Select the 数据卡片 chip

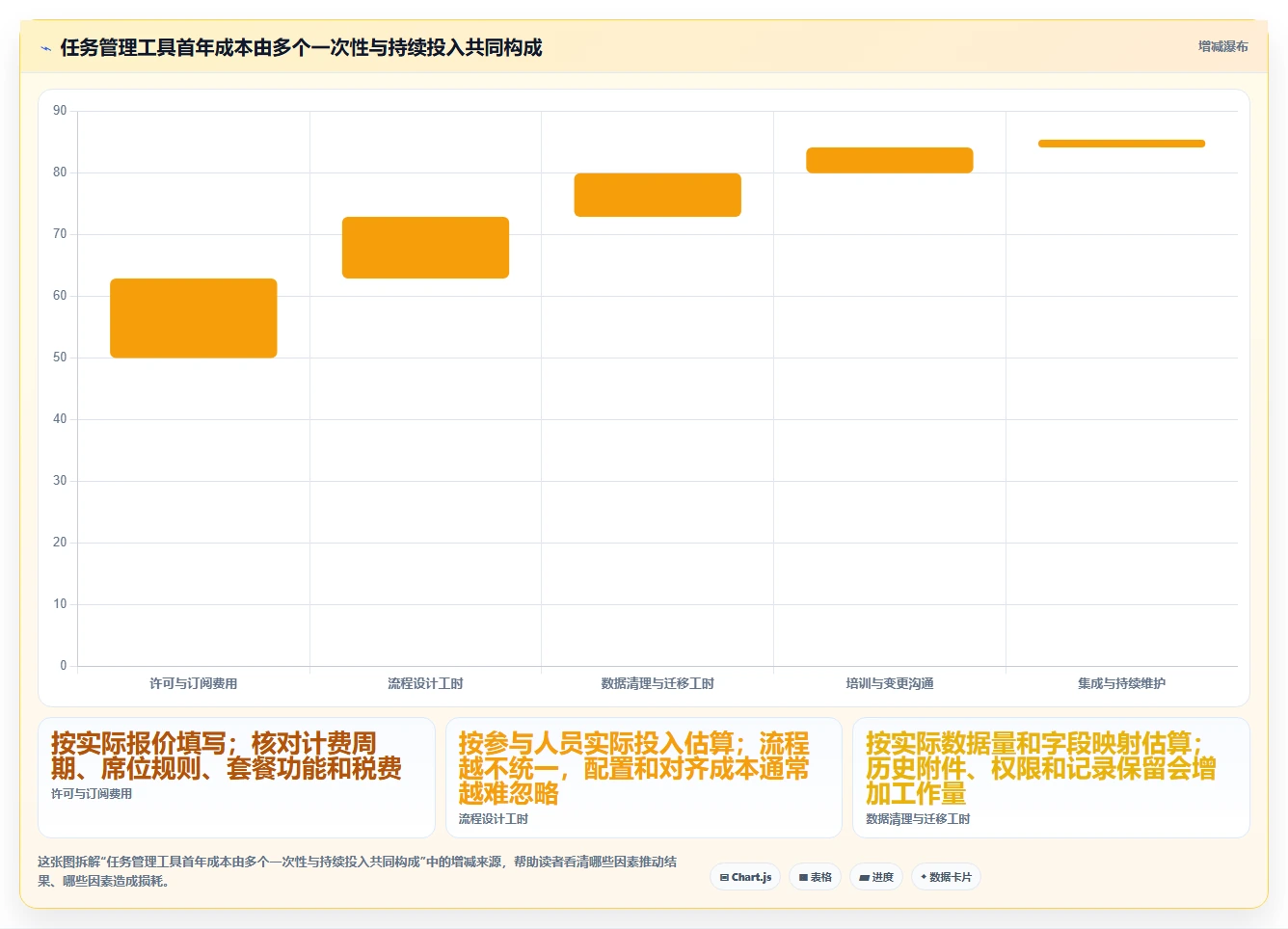click(946, 877)
